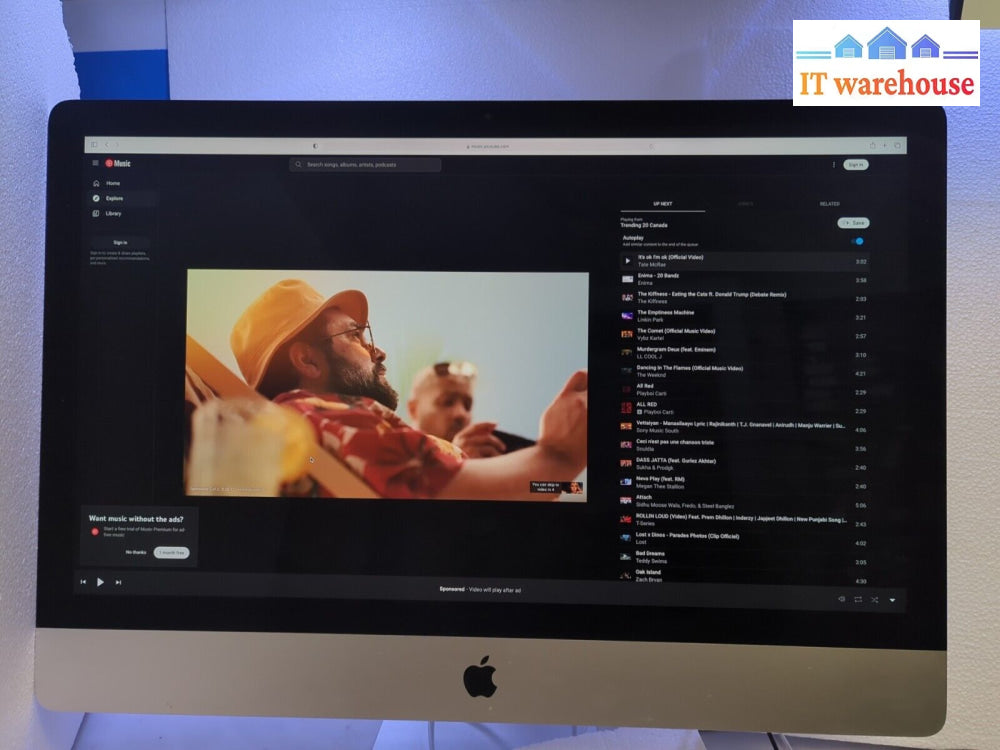Viewport: 1000px width, 750px height.
Task: Click the Sign in button at top right
Action: [856, 165]
